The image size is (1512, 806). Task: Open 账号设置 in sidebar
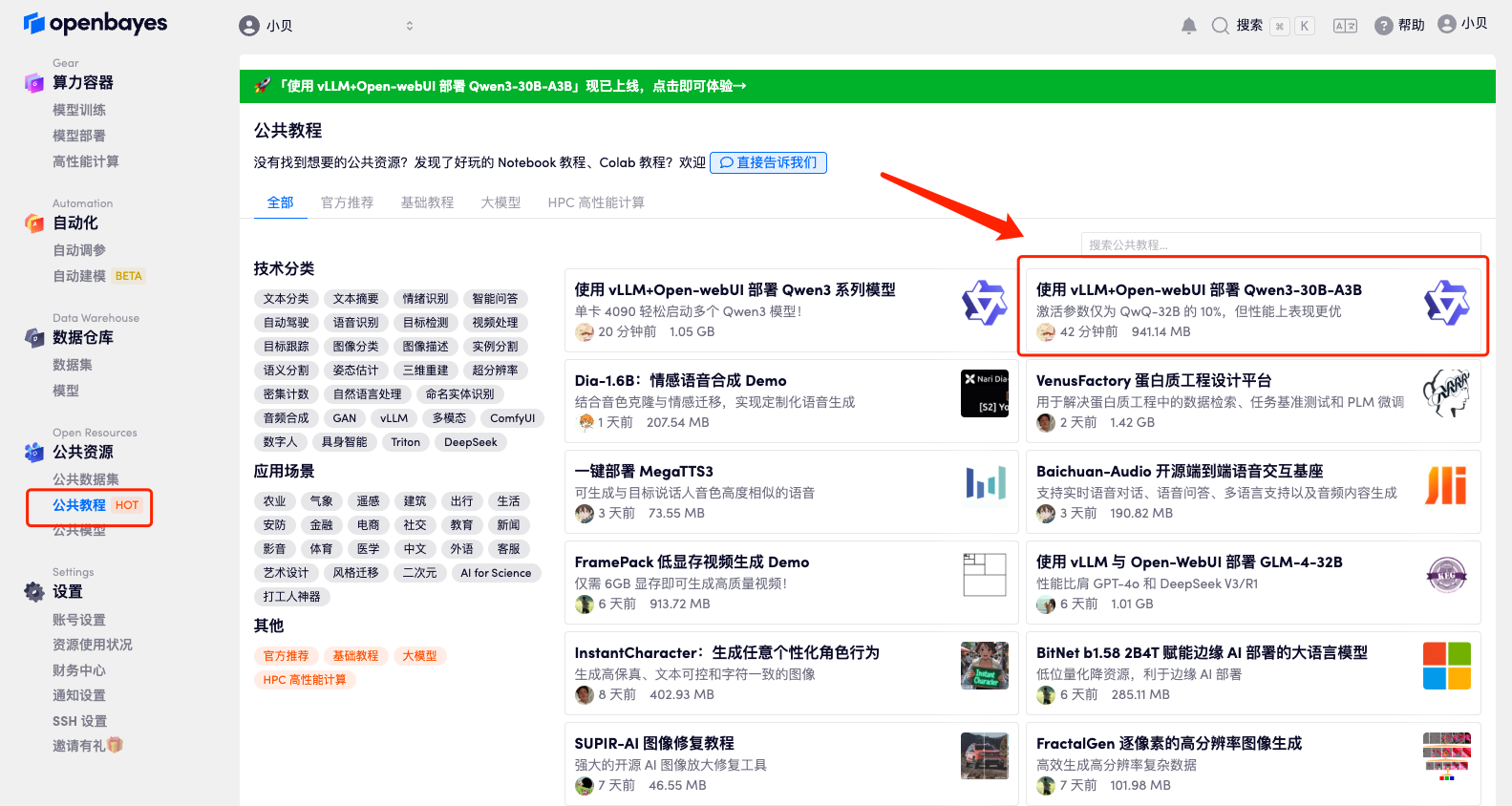(x=79, y=620)
